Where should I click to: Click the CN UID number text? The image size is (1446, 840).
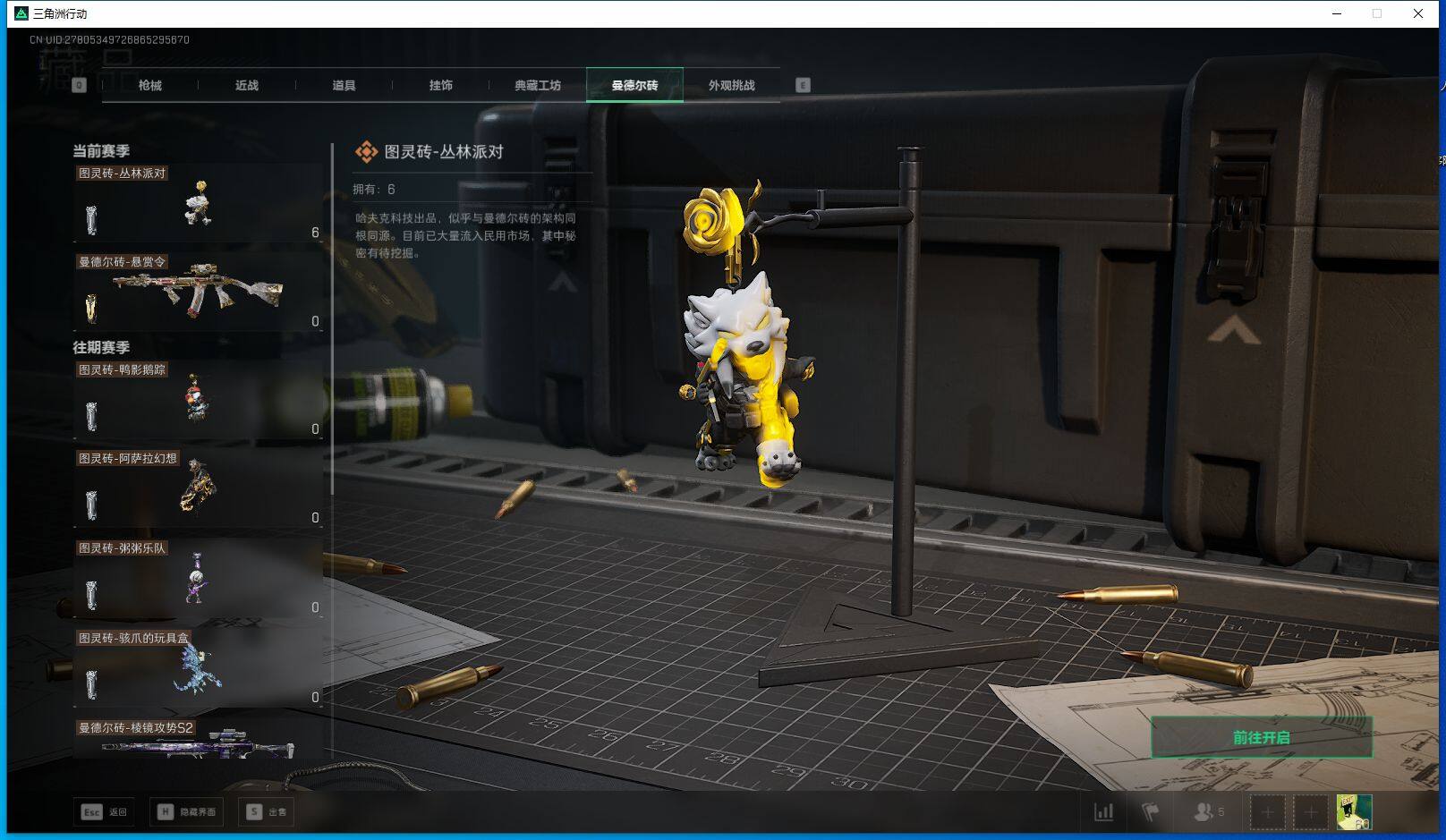pyautogui.click(x=109, y=39)
